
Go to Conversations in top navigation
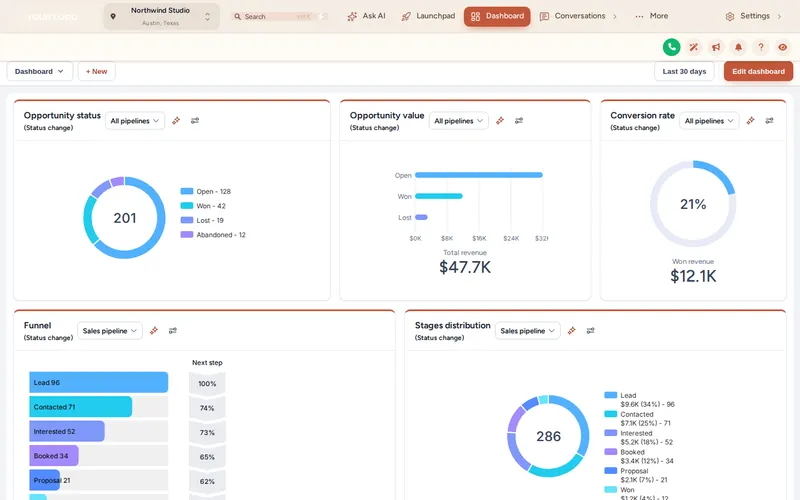(x=579, y=16)
